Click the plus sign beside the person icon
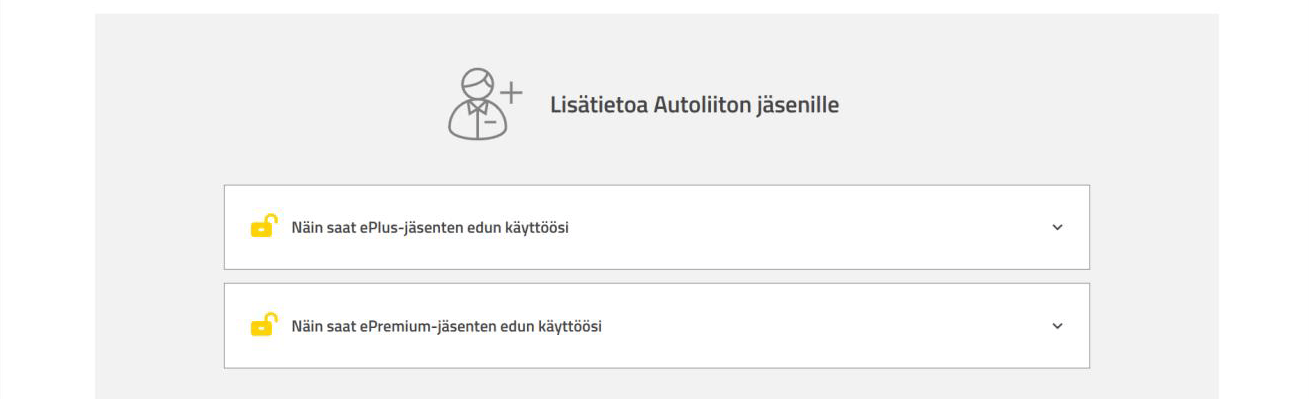Image resolution: width=1313 pixels, height=416 pixels. (x=511, y=93)
